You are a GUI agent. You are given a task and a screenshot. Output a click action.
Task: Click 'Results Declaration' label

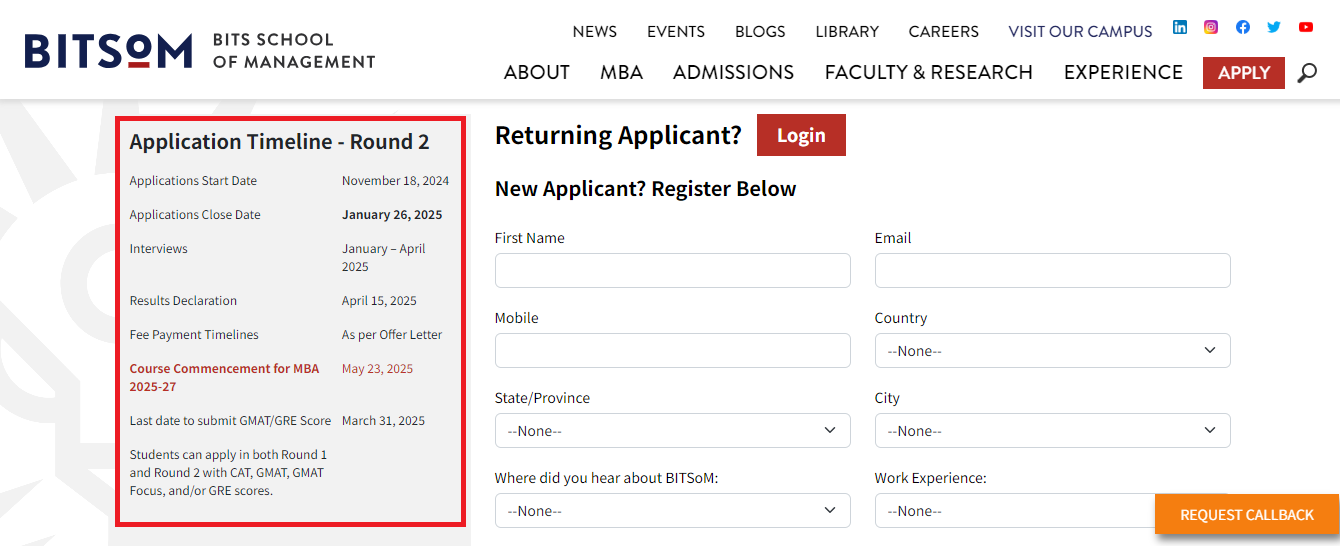point(184,301)
